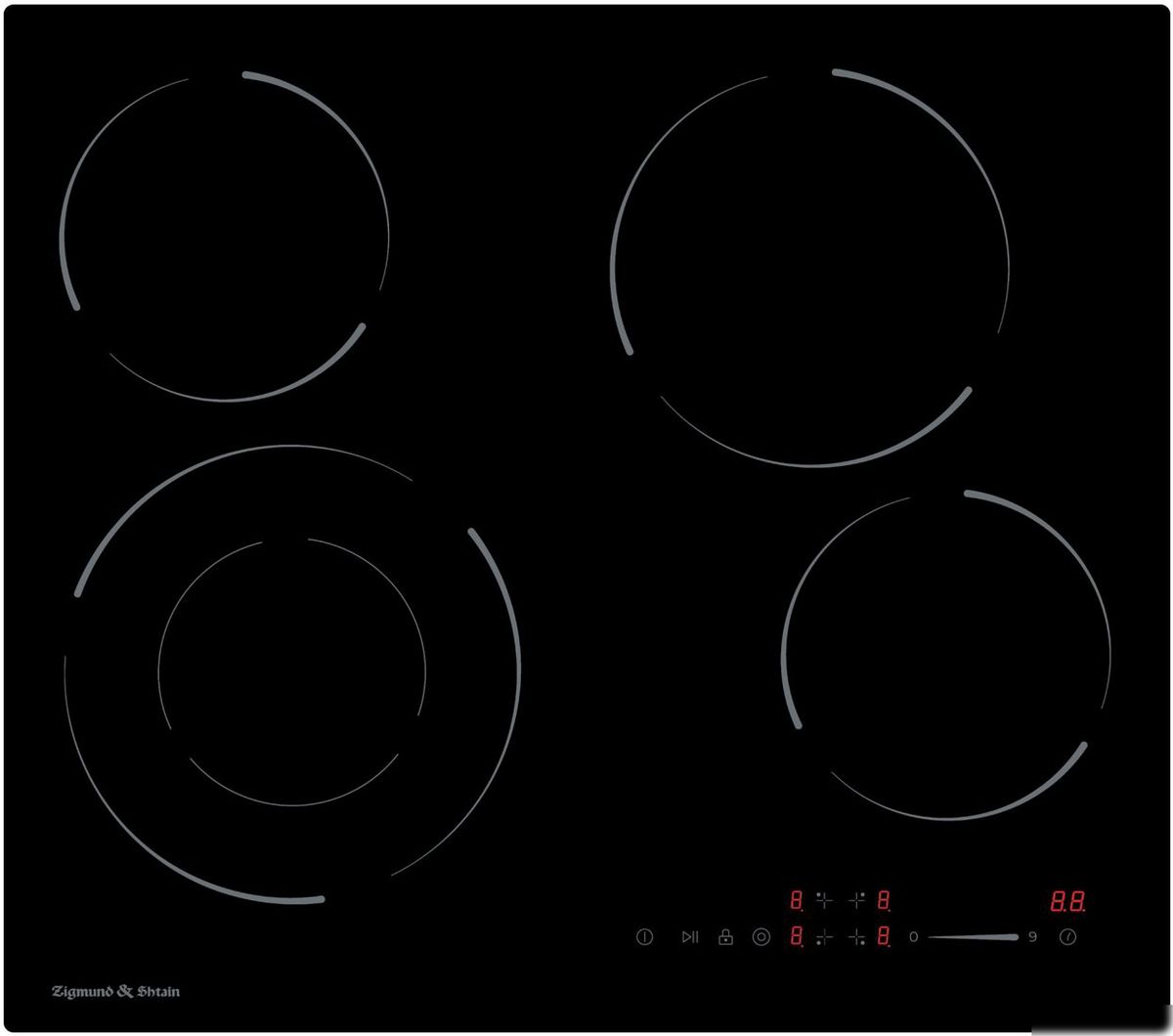Tap the timer clock icon
Viewport: 1173px width, 1036px height.
[1068, 937]
